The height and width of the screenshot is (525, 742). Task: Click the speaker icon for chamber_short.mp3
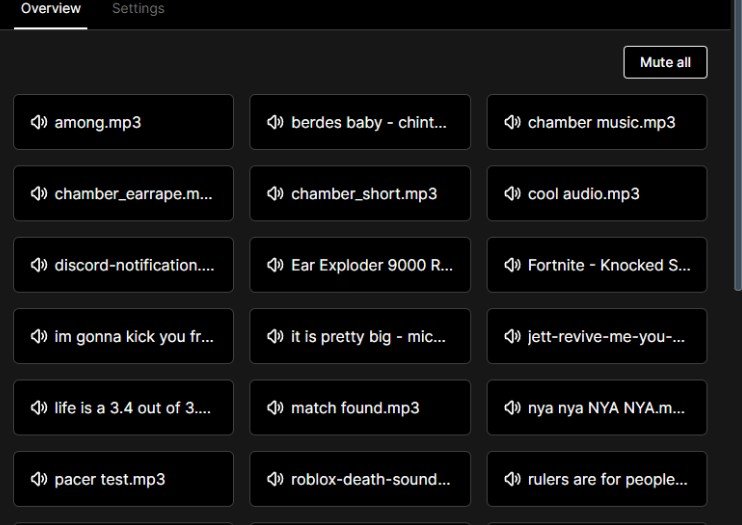tap(275, 193)
